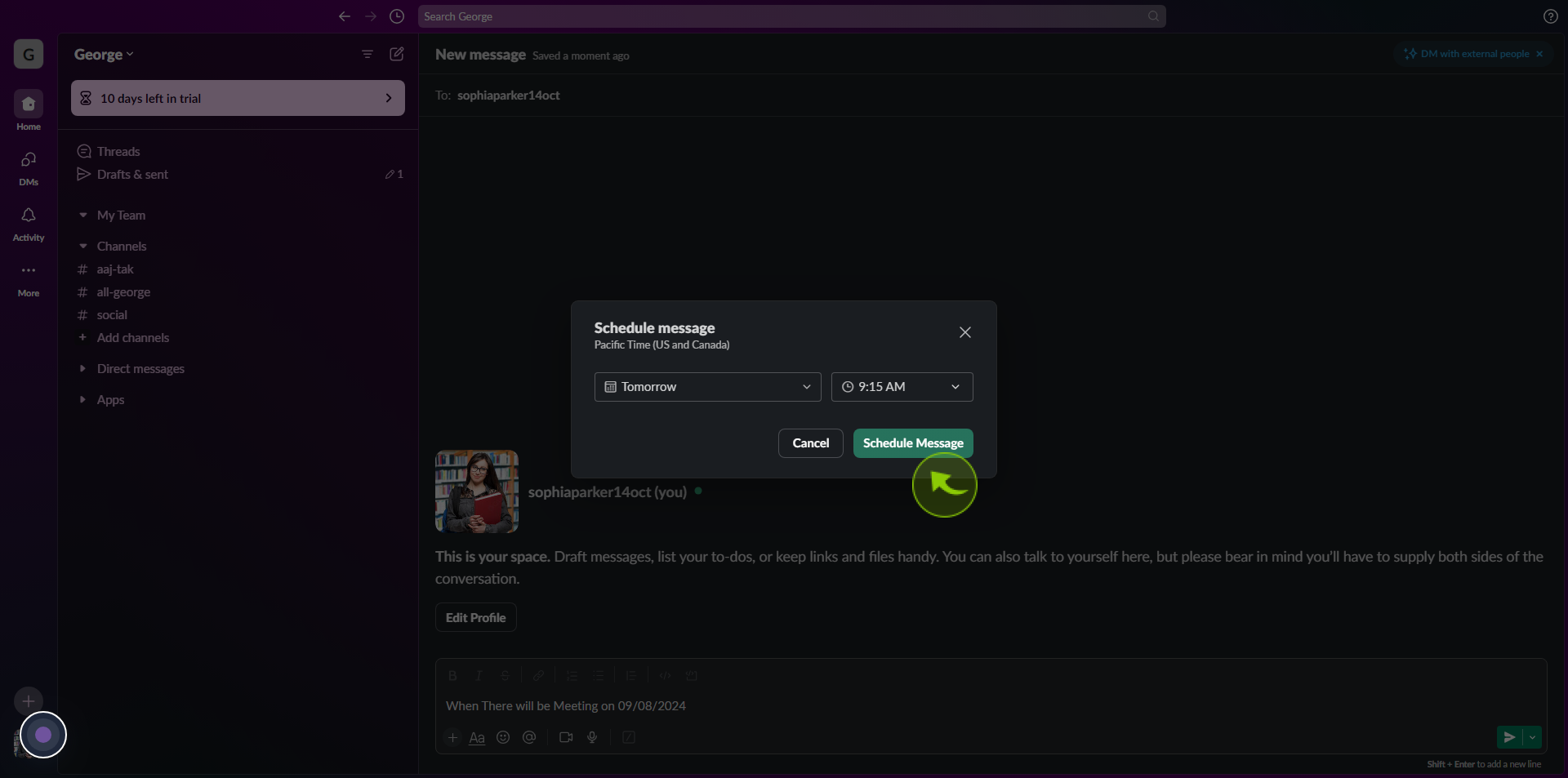Open the More menu
The height and width of the screenshot is (778, 1568).
[29, 279]
